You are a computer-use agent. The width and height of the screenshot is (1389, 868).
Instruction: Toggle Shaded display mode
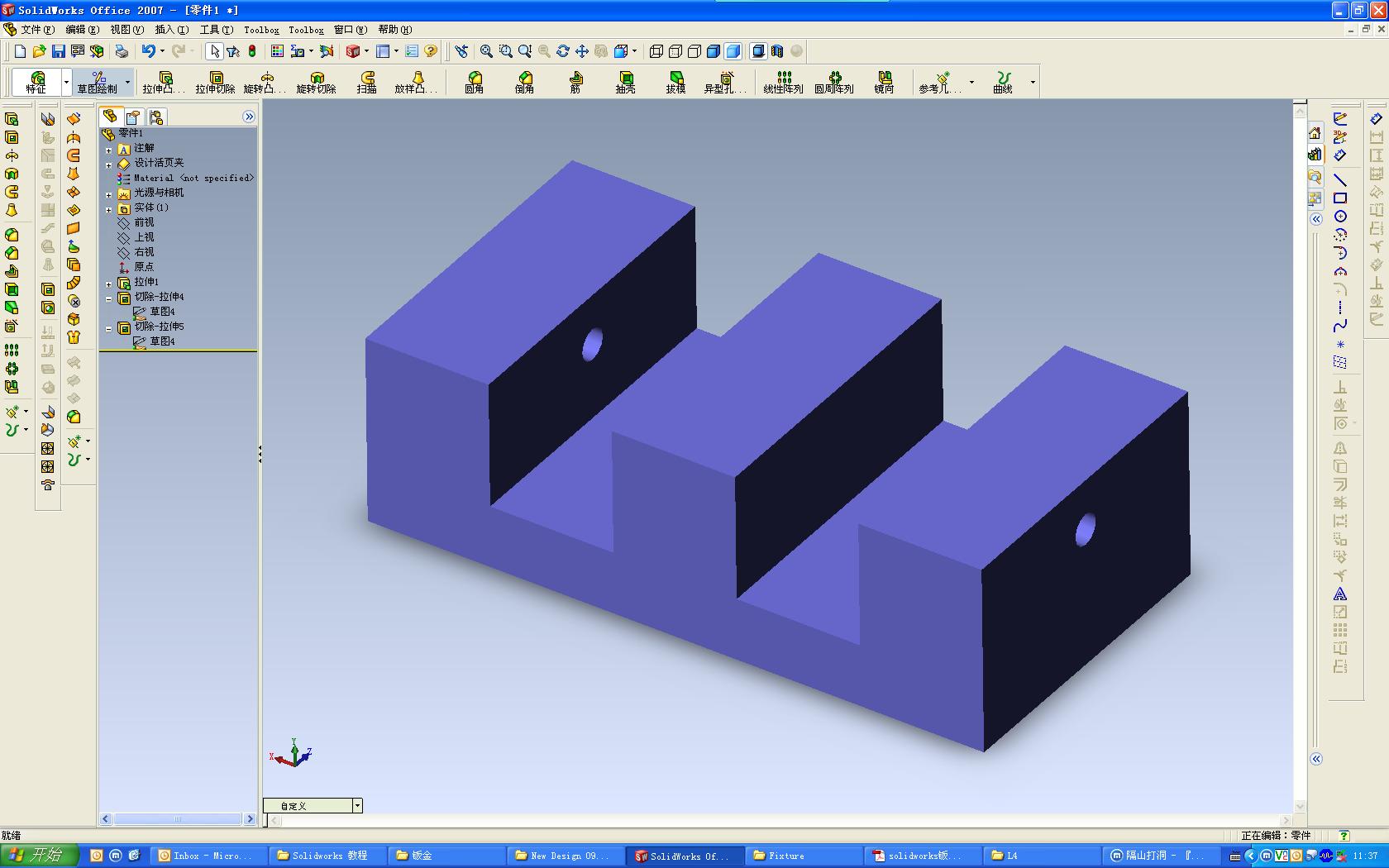pyautogui.click(x=733, y=51)
